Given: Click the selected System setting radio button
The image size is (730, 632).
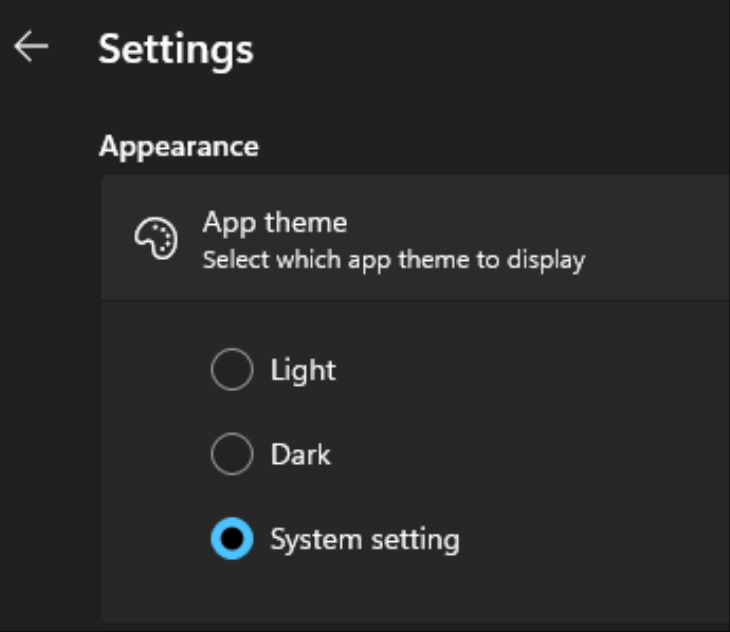Looking at the screenshot, I should click(x=232, y=540).
